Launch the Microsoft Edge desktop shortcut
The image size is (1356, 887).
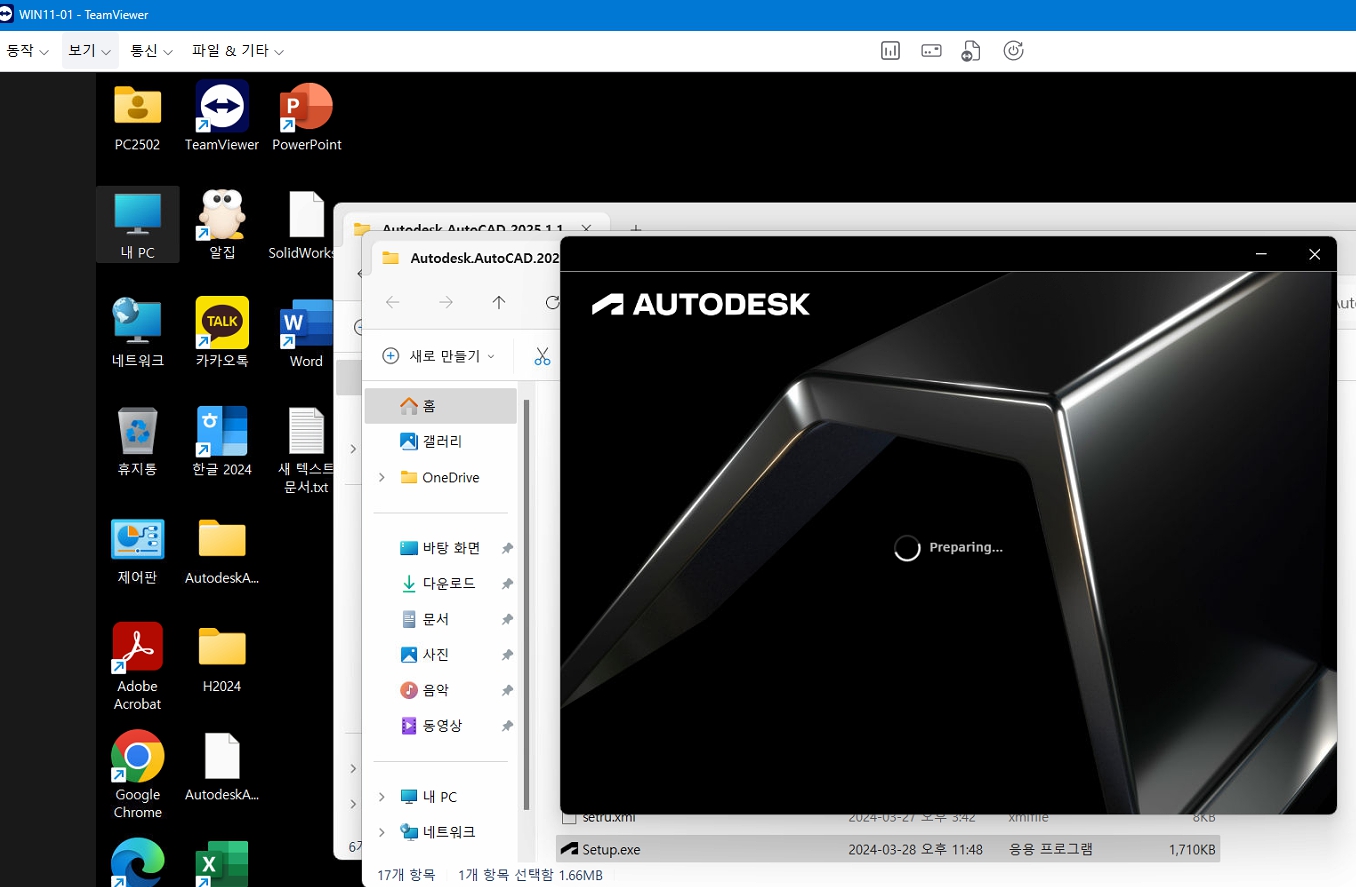137,862
